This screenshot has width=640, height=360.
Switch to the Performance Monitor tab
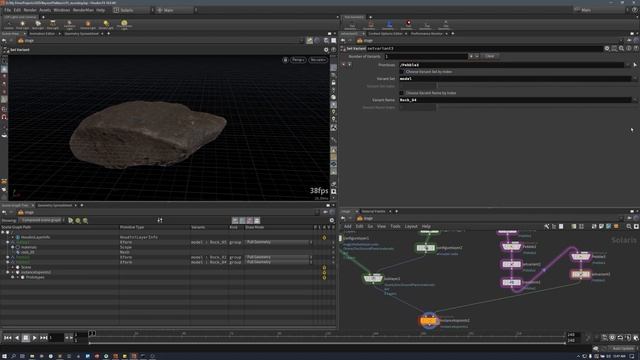427,34
